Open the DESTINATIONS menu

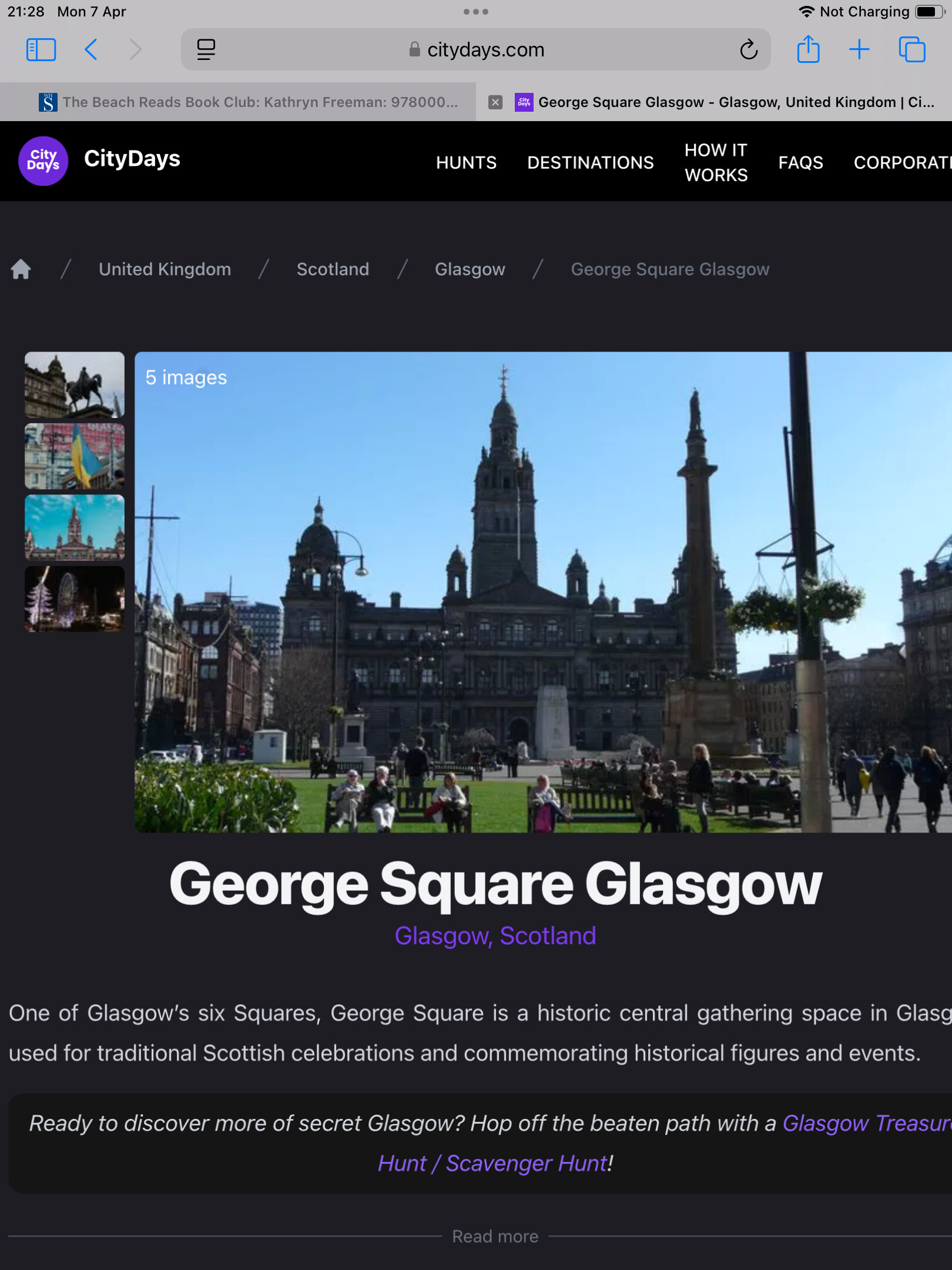pos(590,162)
